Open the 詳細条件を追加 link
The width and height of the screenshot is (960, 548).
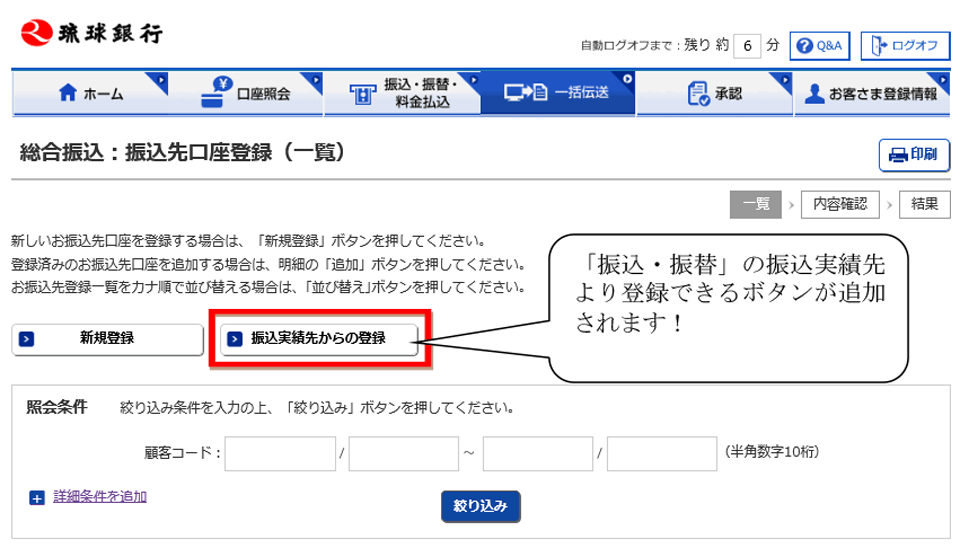(x=99, y=497)
